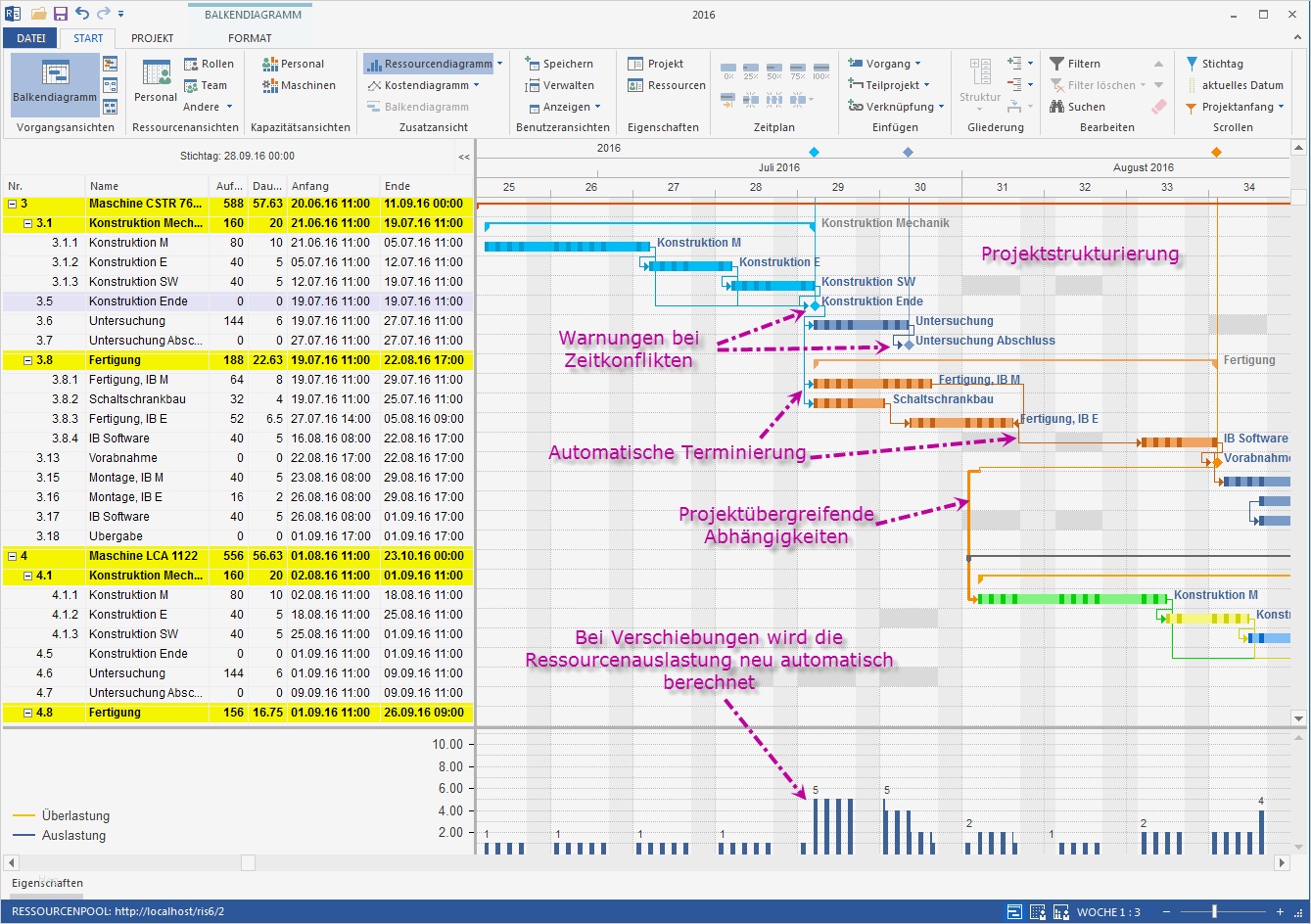Image resolution: width=1311 pixels, height=924 pixels.
Task: Collapse row 3.8 Fertigung group
Action: (x=25, y=360)
